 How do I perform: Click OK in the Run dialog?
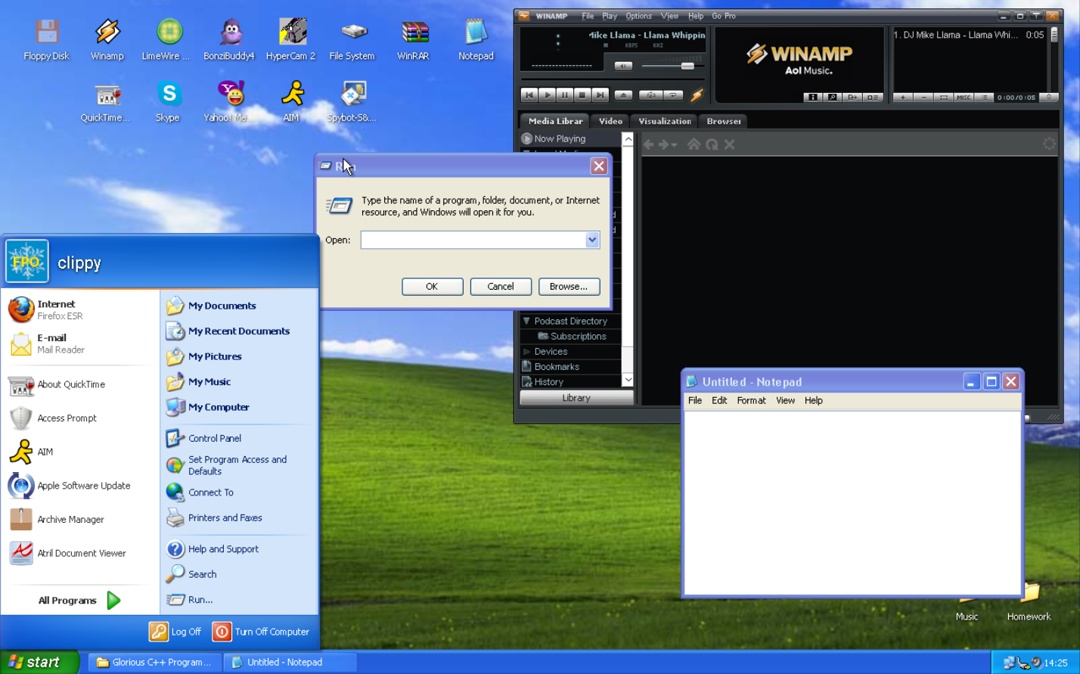click(x=432, y=286)
